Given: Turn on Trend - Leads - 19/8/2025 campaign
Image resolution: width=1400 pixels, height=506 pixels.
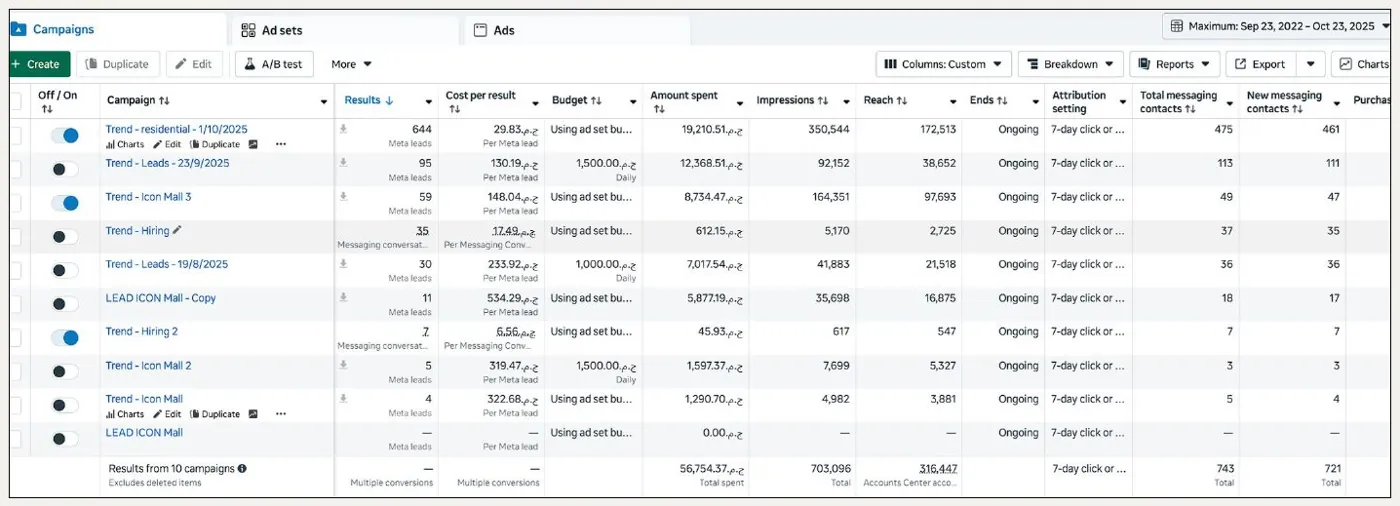Looking at the screenshot, I should click(x=64, y=270).
